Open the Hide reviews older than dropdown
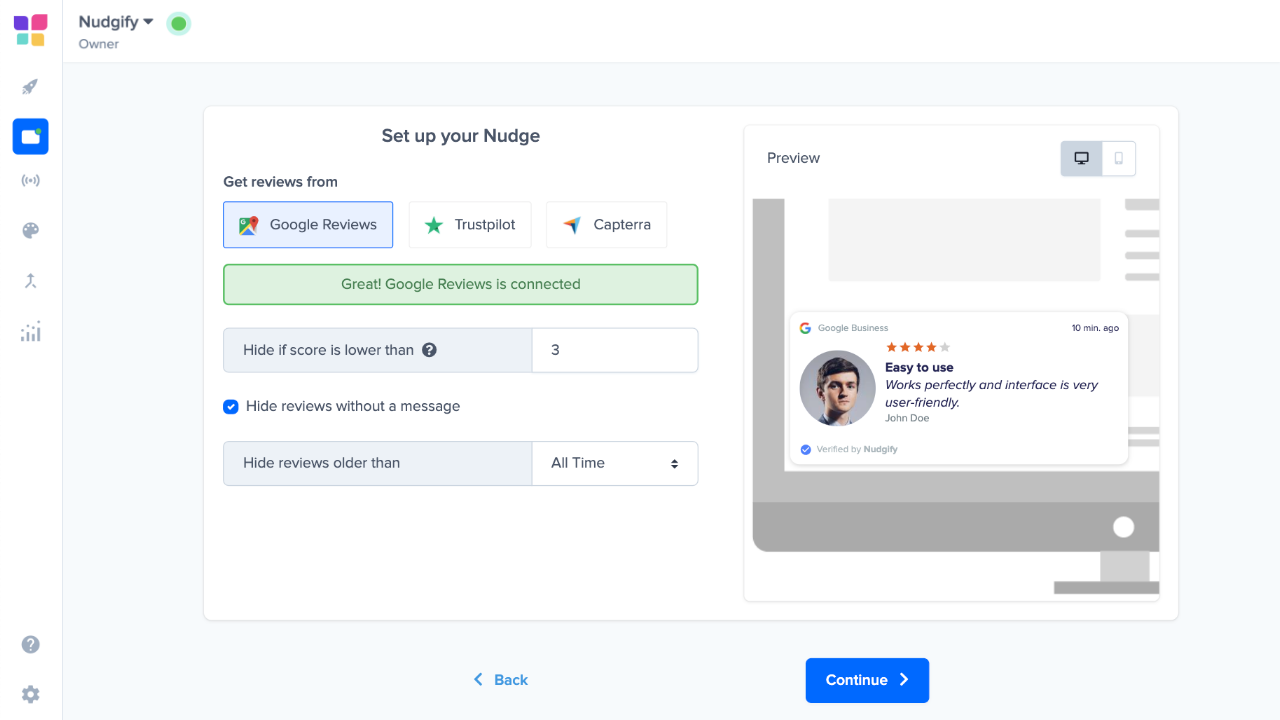This screenshot has width=1280, height=720. 614,463
